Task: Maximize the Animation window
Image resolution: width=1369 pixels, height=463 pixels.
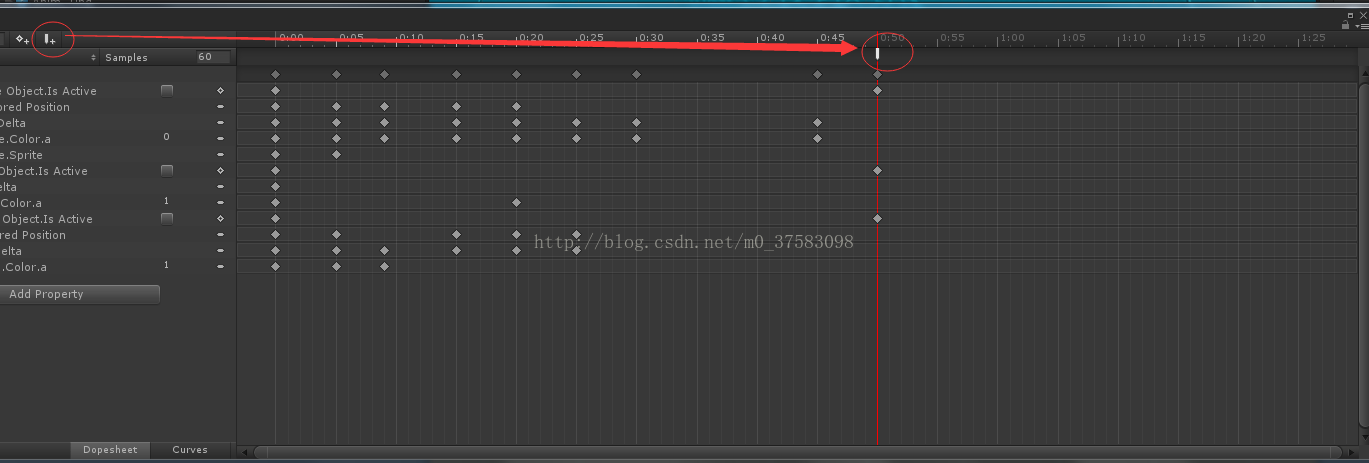Action: pyautogui.click(x=1350, y=16)
